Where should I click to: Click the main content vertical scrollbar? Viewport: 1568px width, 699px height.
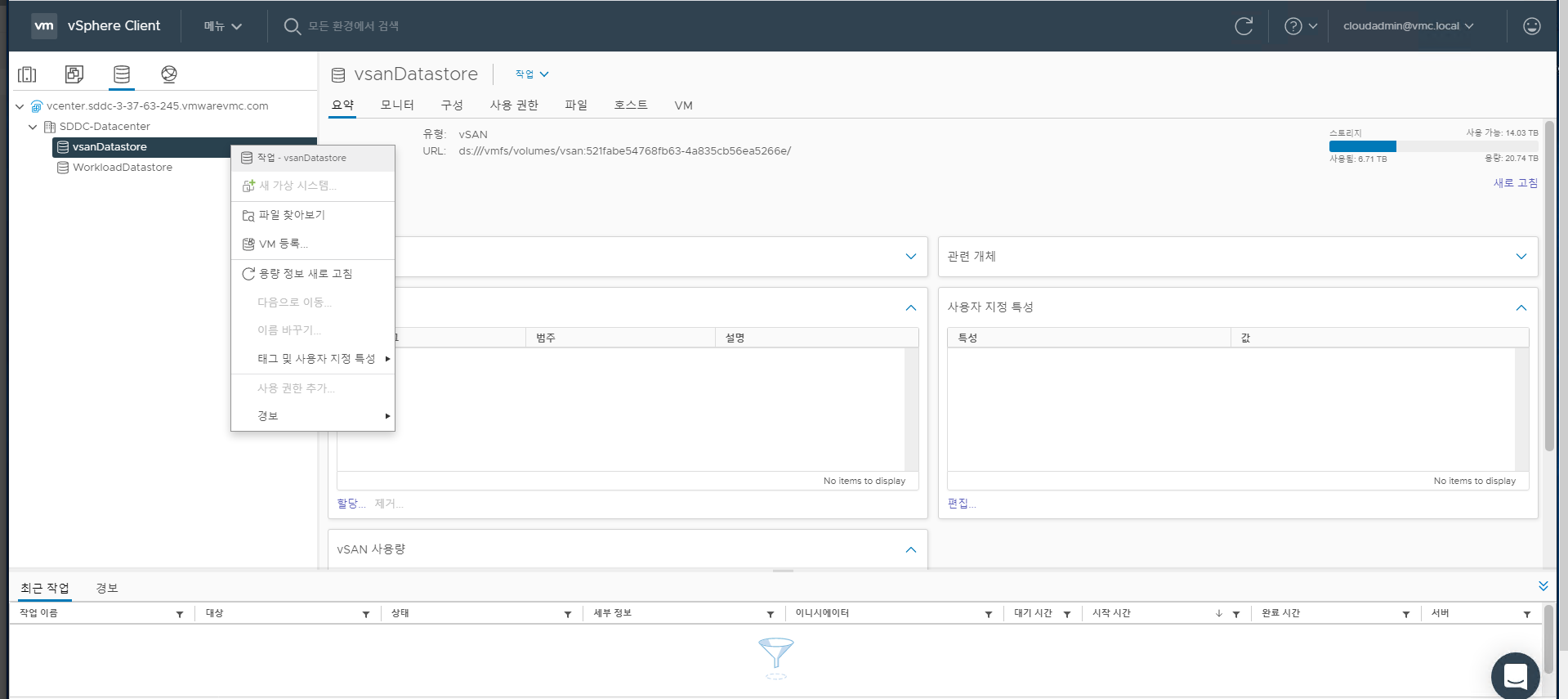point(1549,286)
